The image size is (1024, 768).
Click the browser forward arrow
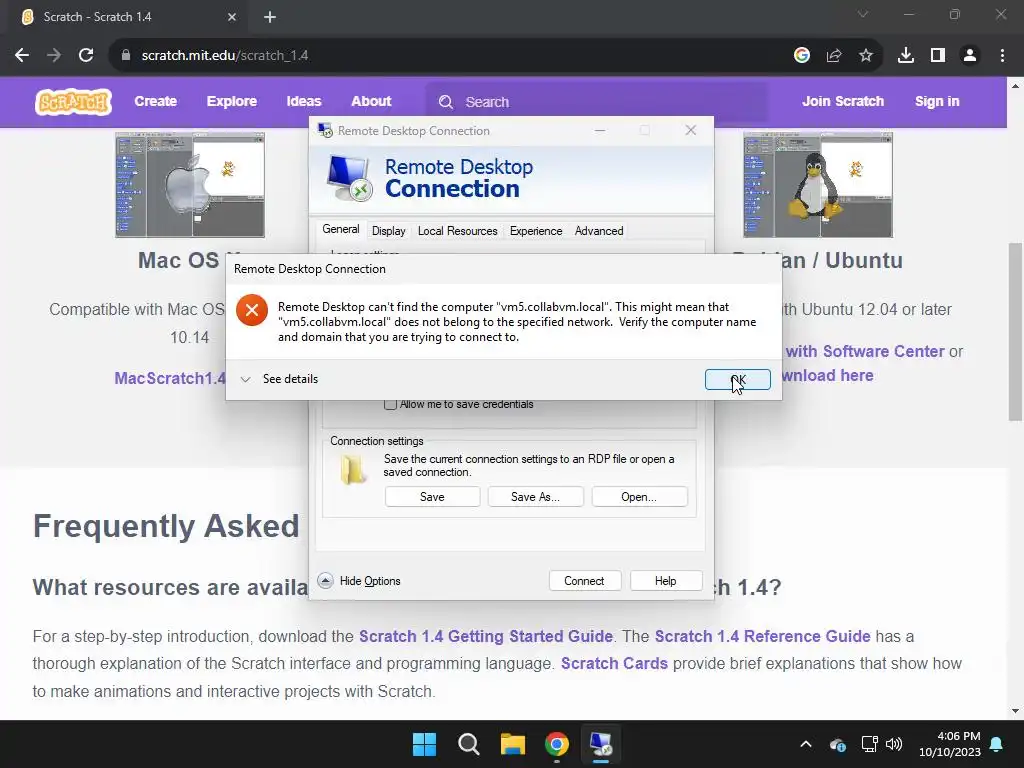click(x=54, y=56)
